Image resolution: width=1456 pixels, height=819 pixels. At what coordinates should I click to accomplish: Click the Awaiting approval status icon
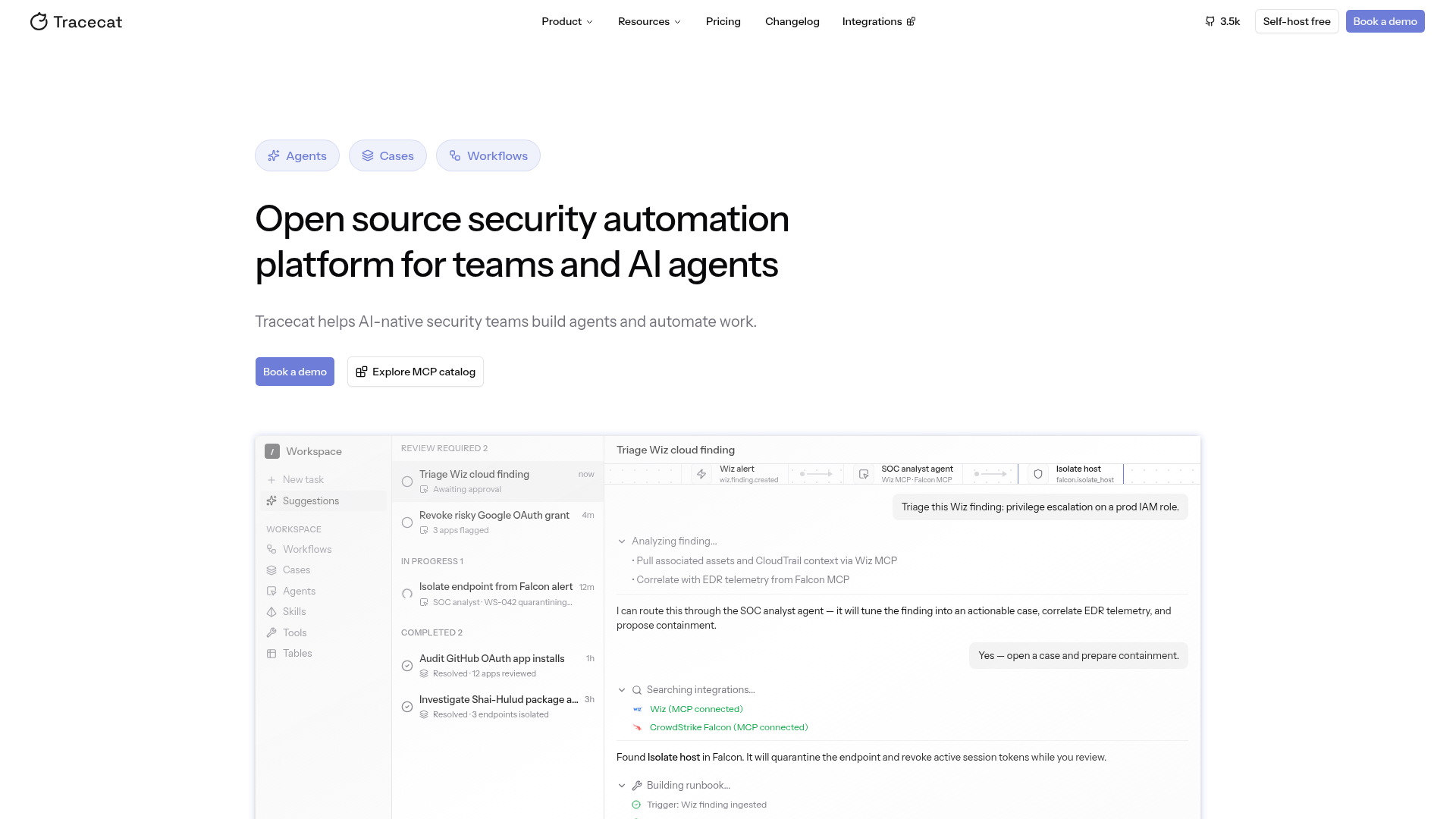click(x=424, y=489)
